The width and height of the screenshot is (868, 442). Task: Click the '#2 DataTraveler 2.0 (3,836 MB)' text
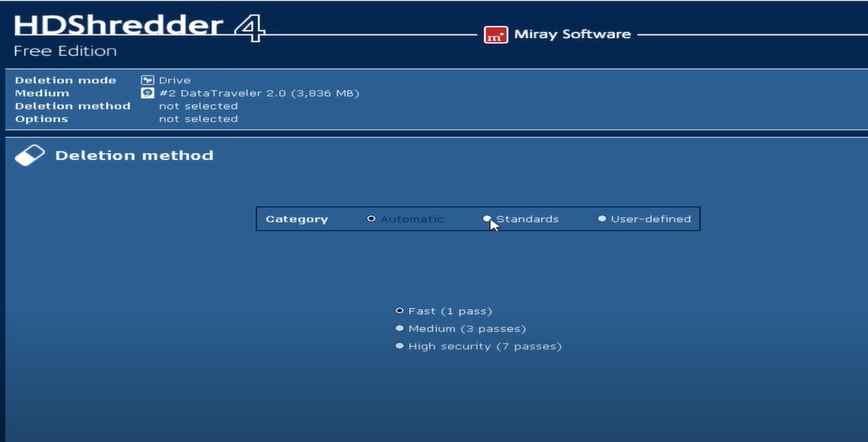click(x=259, y=93)
